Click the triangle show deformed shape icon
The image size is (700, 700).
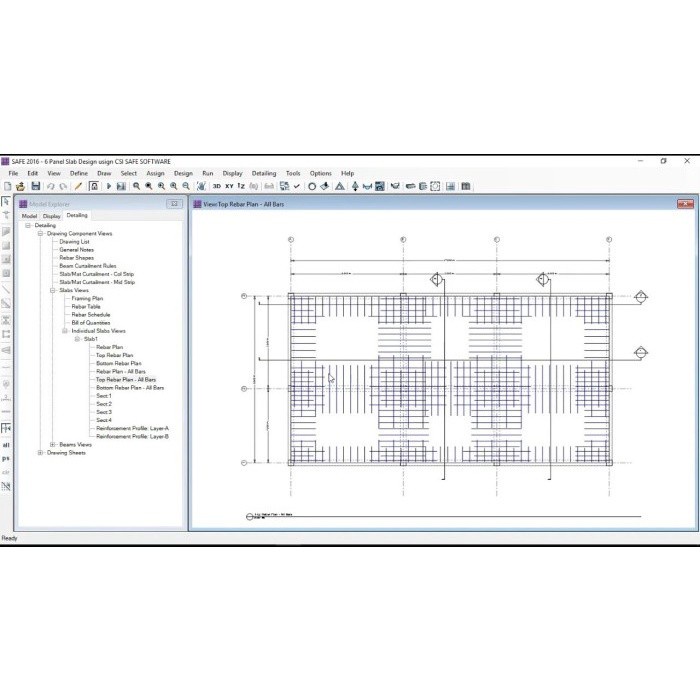[340, 186]
